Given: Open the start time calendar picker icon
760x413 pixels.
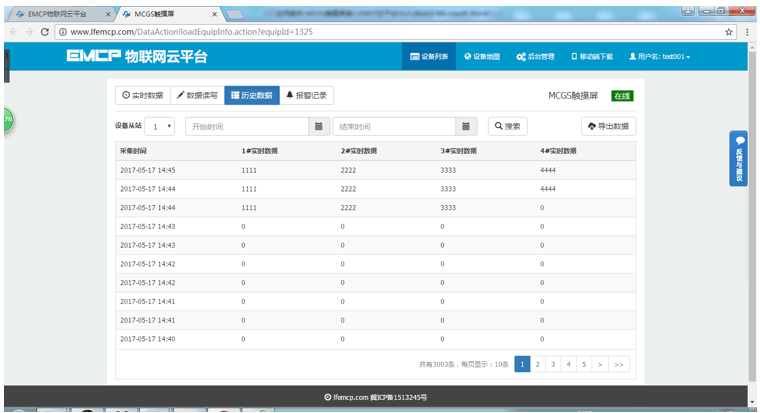Looking at the screenshot, I should coord(318,127).
